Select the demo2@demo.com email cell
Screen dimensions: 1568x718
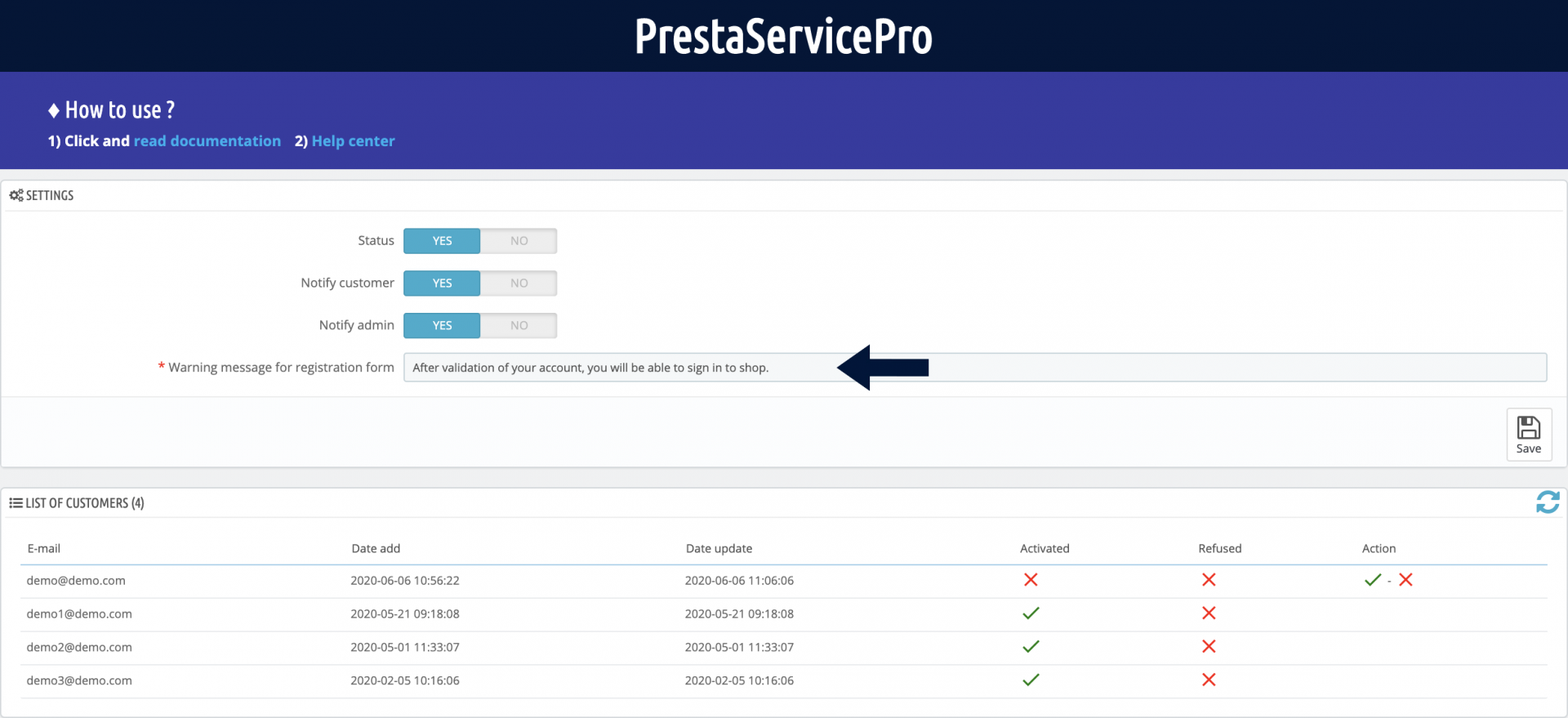79,647
